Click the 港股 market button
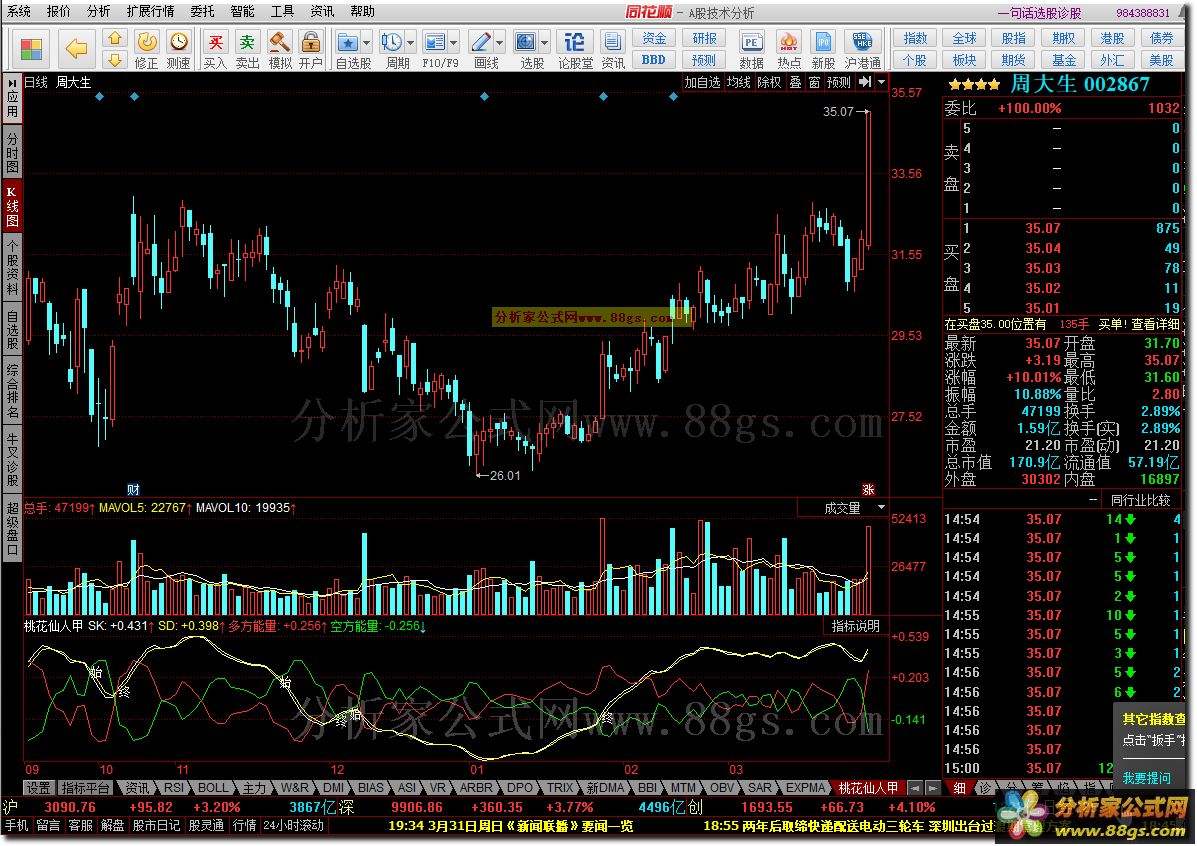This screenshot has height=846, width=1197. (x=1112, y=38)
